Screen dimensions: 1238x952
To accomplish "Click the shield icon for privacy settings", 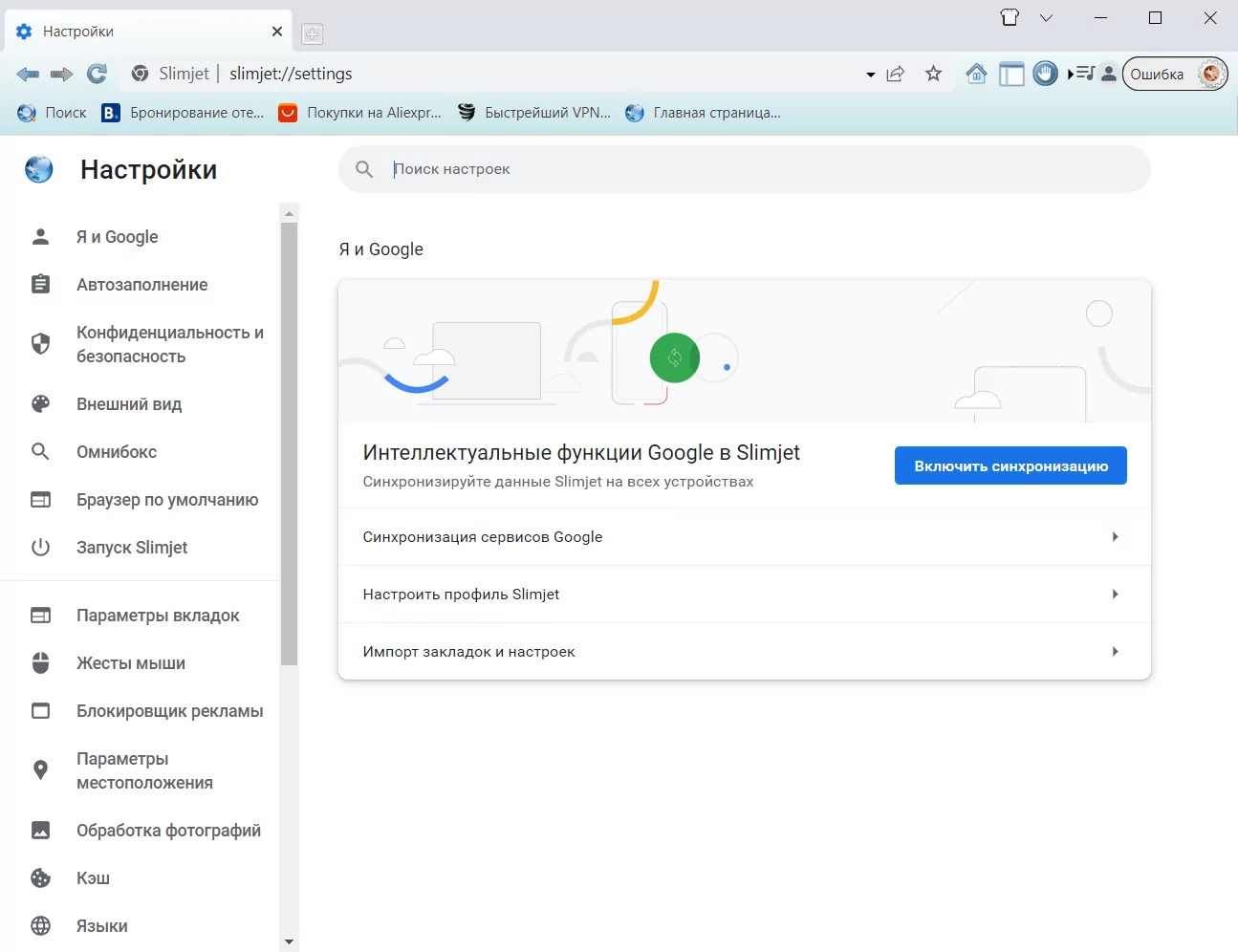I will click(40, 344).
